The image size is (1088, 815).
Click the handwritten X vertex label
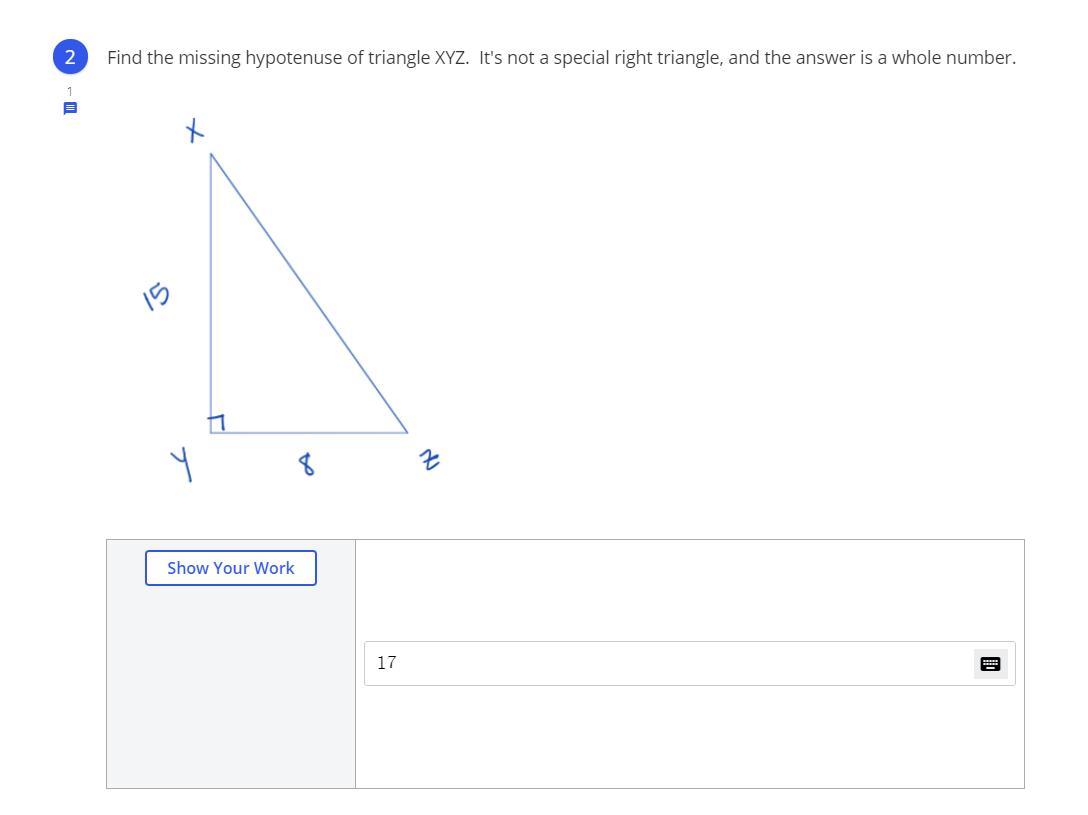[196, 130]
